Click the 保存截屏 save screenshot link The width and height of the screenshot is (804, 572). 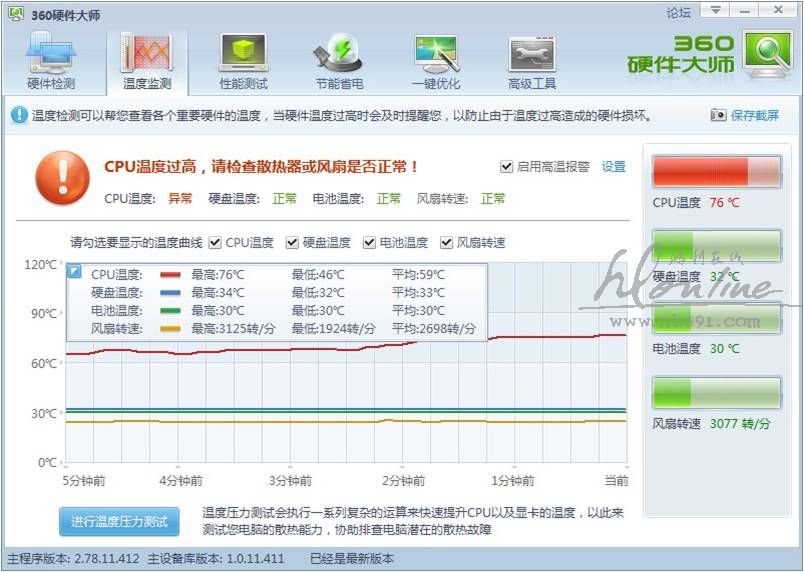[x=755, y=115]
